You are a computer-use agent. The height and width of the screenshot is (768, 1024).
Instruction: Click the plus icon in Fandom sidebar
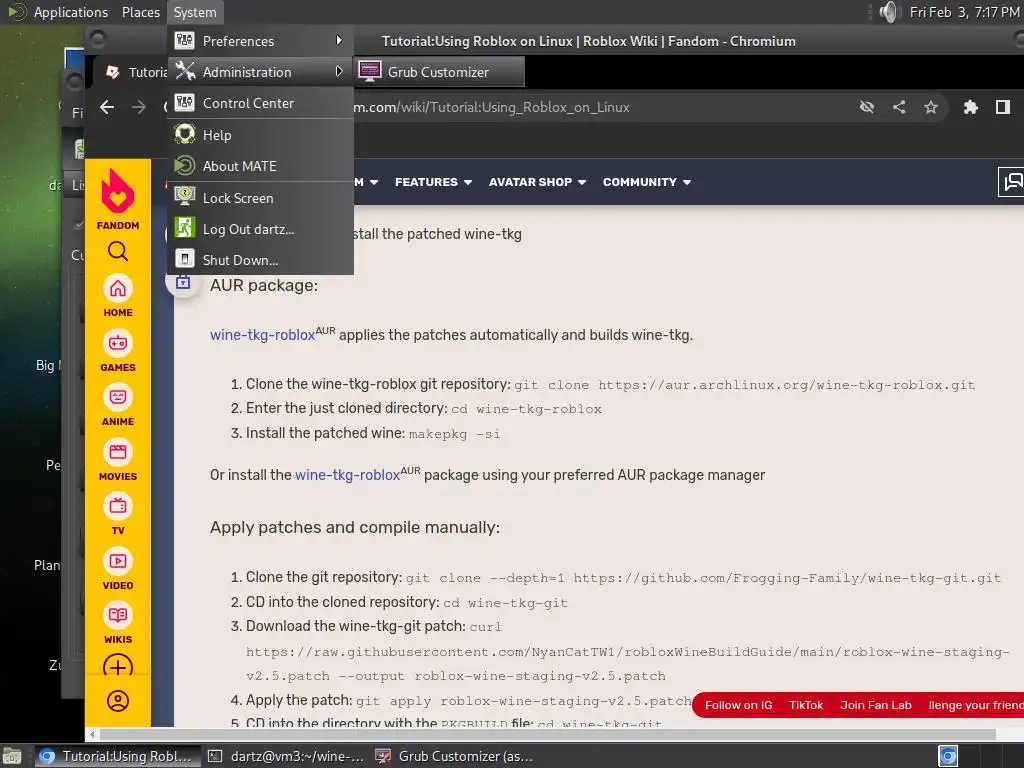coord(118,667)
